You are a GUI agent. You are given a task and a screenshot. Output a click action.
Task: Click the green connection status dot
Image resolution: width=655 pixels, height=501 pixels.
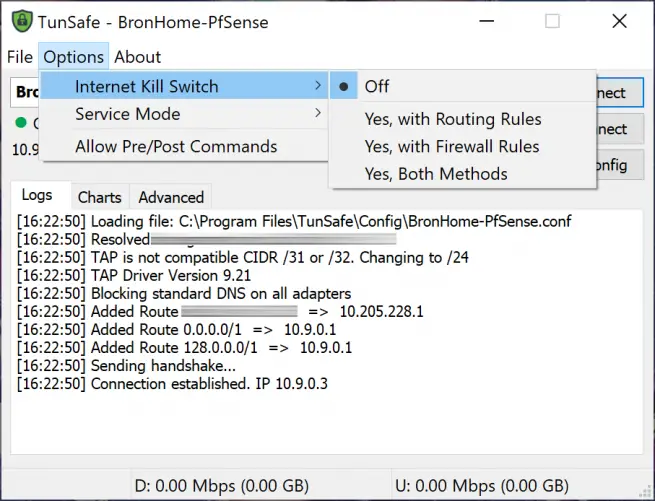(x=19, y=124)
